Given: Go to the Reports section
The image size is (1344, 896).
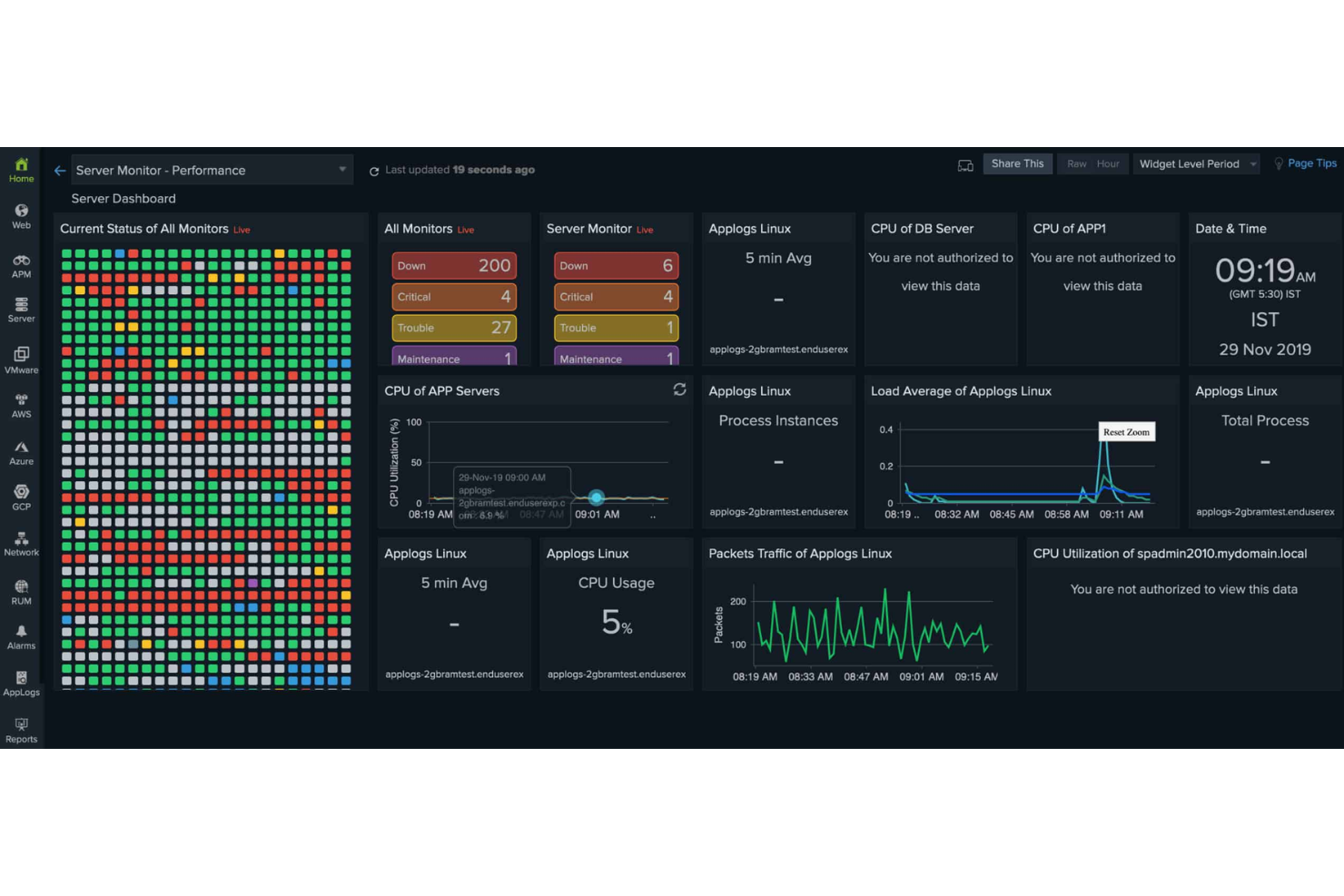Looking at the screenshot, I should (21, 731).
